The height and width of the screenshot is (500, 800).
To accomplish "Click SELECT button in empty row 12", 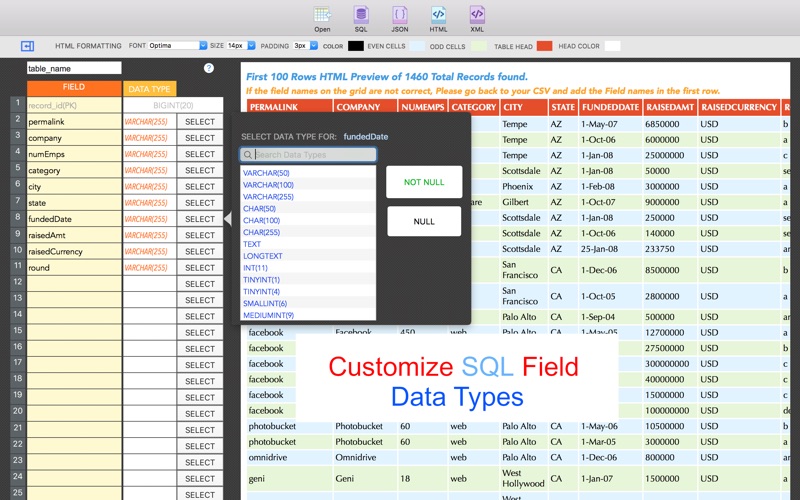I will [200, 284].
